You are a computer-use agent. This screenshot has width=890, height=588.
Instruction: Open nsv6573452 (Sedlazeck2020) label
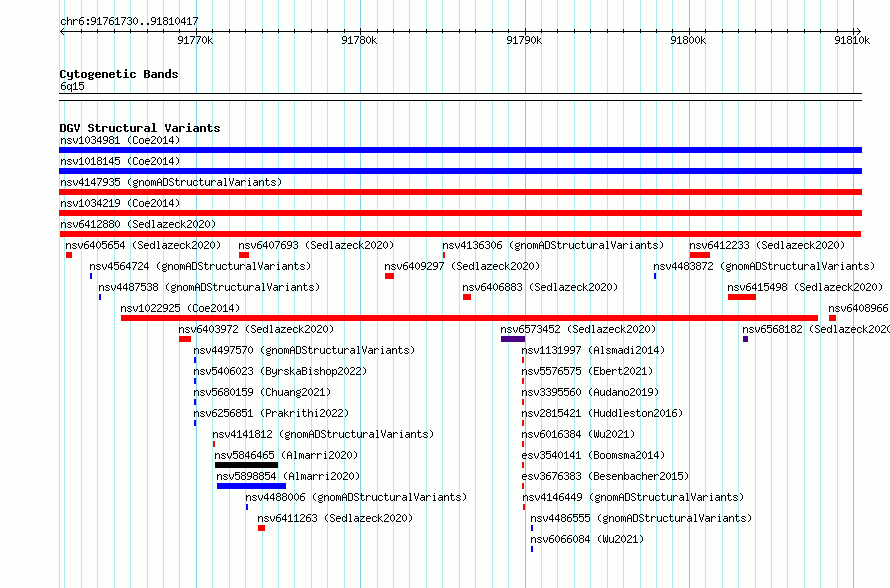tap(578, 329)
